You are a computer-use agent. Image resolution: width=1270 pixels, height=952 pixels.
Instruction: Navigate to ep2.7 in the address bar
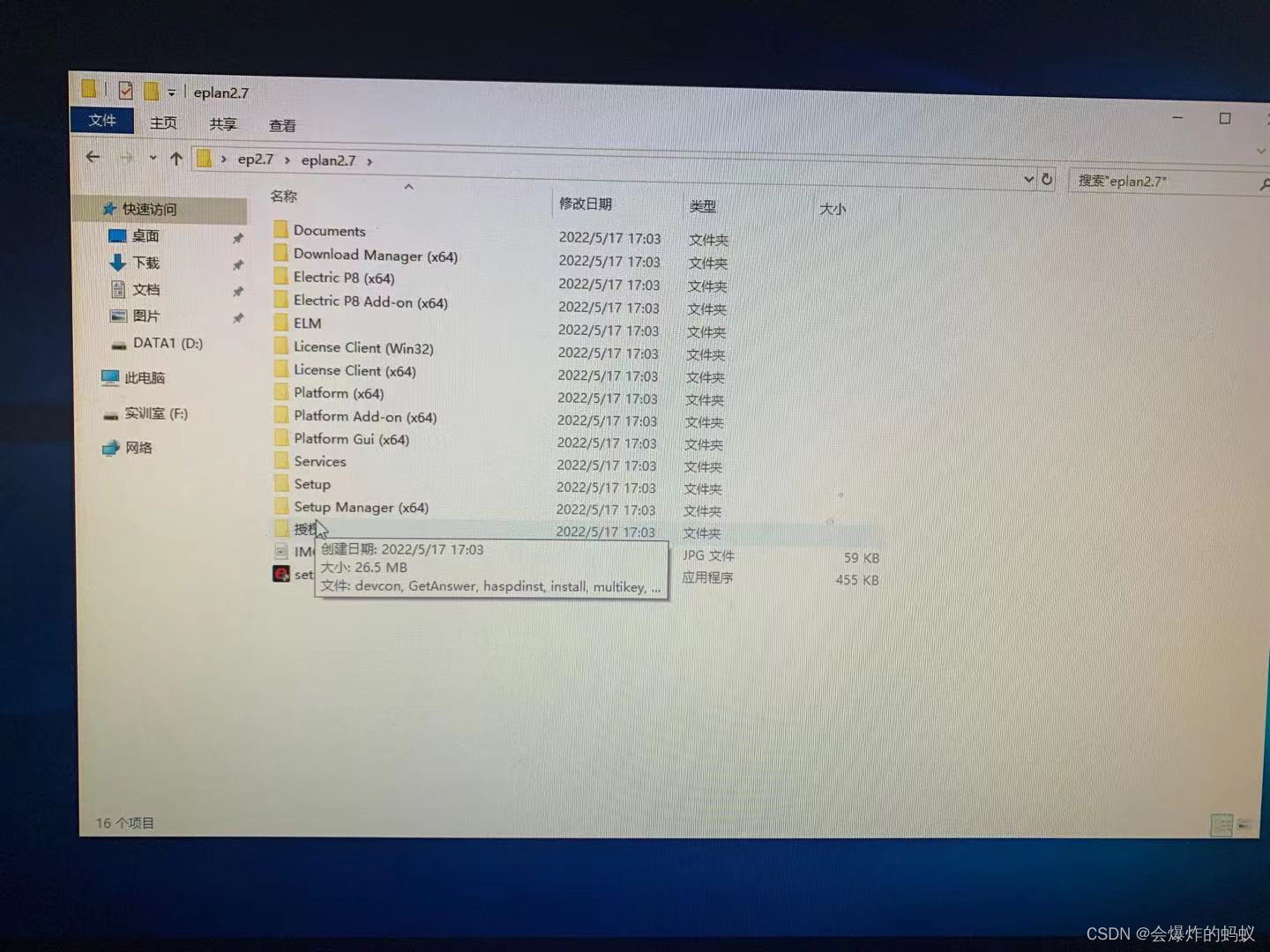256,159
